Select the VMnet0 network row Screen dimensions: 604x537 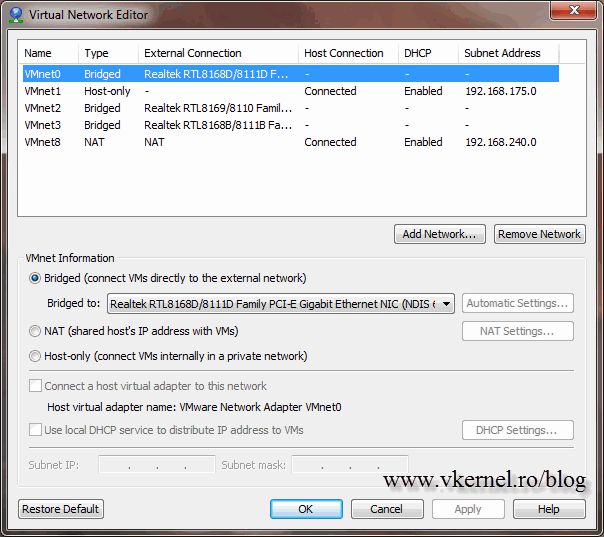click(x=291, y=74)
